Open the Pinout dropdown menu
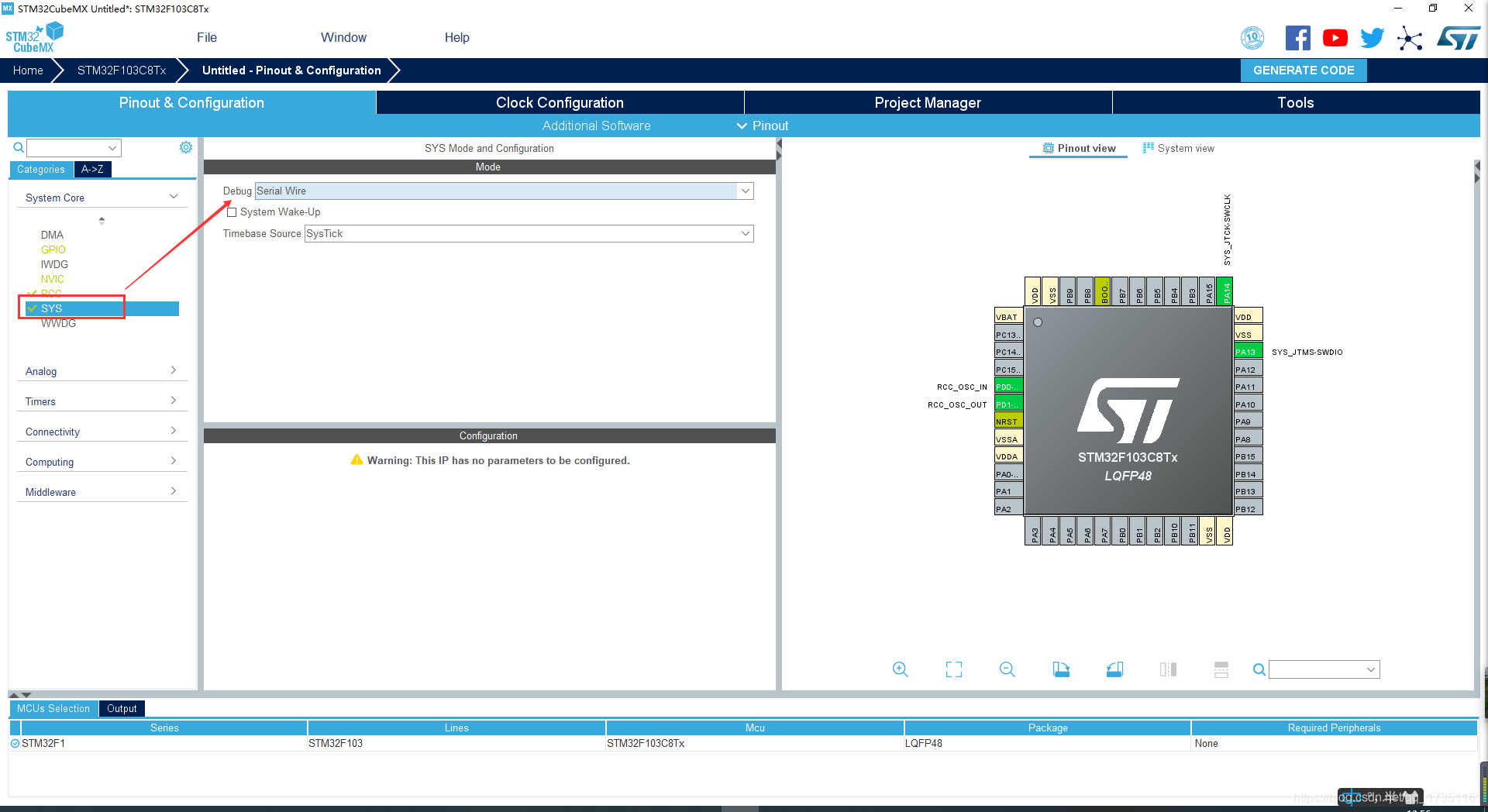This screenshot has width=1488, height=812. click(763, 126)
